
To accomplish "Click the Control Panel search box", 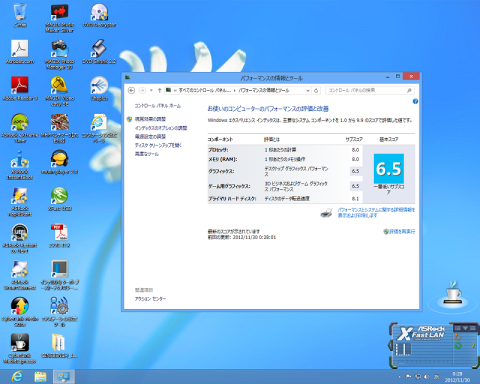I will (x=370, y=90).
